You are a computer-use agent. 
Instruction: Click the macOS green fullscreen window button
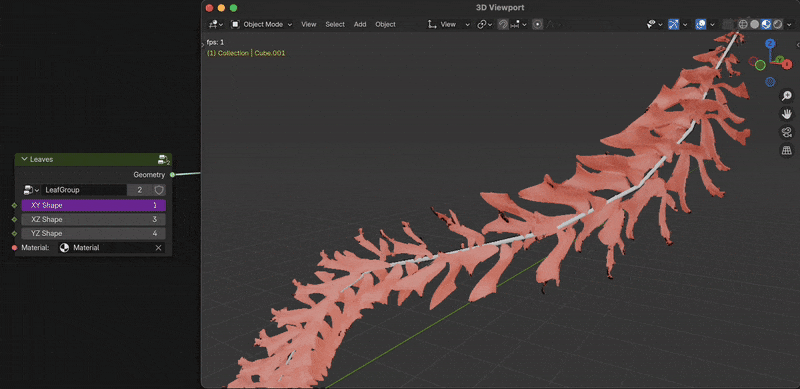pos(233,8)
